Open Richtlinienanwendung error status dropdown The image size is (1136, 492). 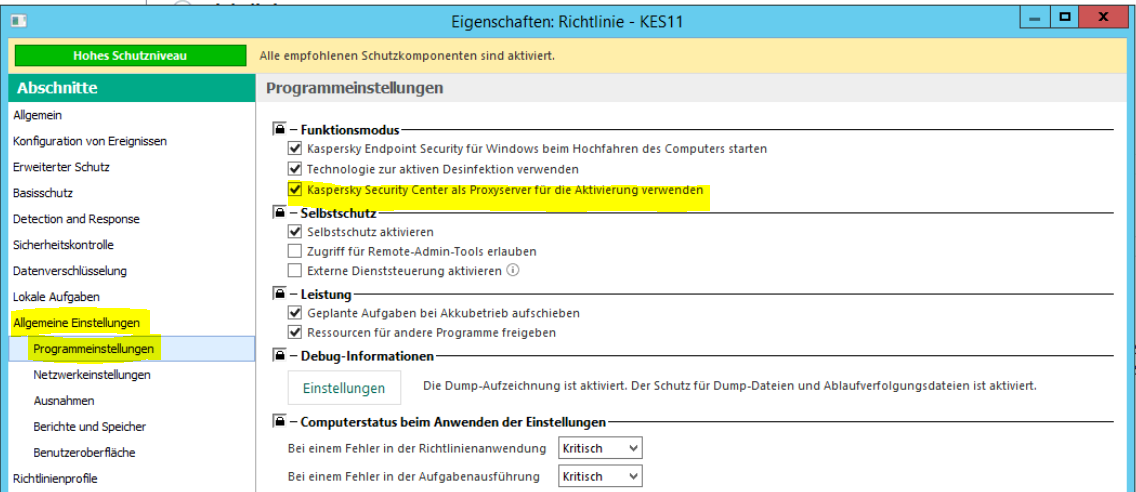click(x=601, y=449)
